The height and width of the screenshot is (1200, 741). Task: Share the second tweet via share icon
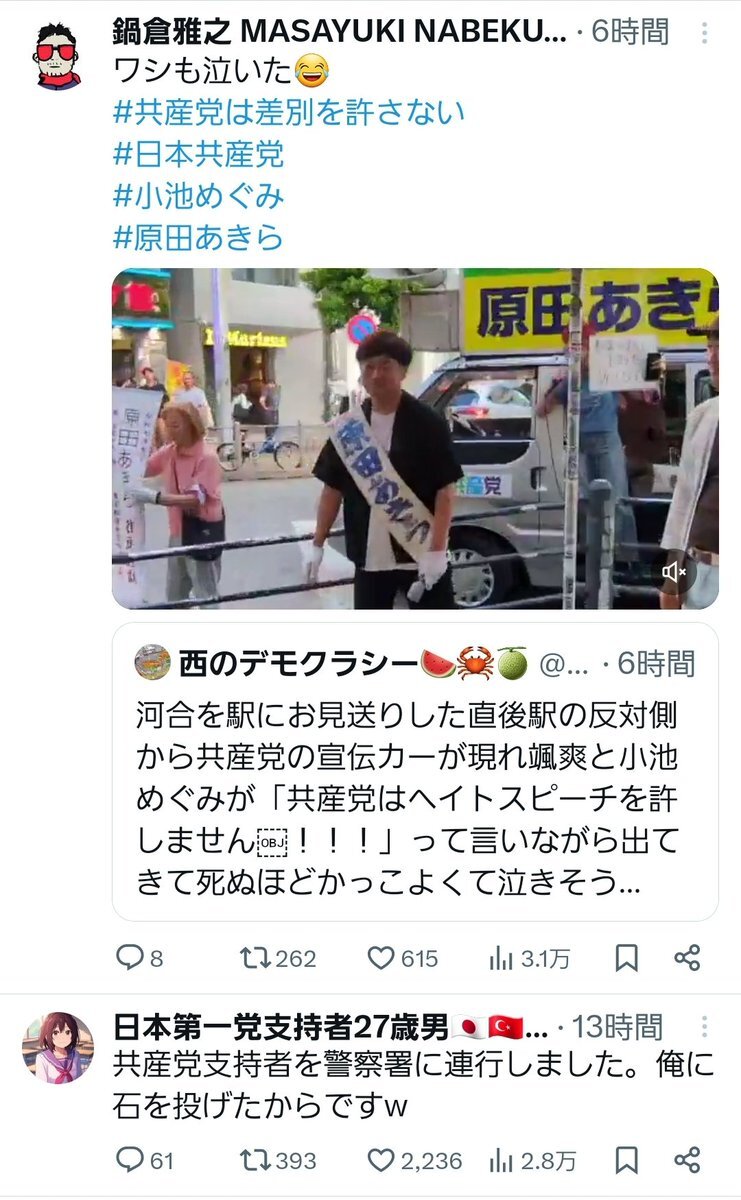pyautogui.click(x=687, y=1160)
